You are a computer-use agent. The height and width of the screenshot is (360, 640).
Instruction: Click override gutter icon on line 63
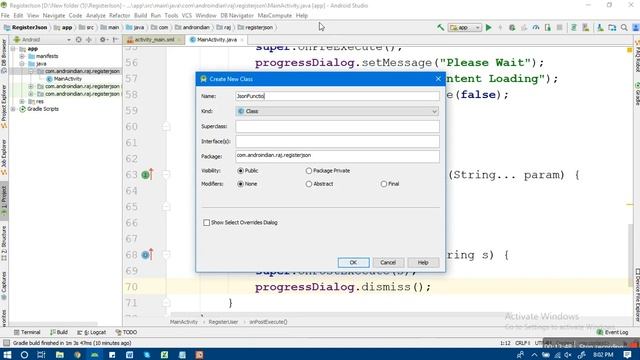tap(147, 175)
